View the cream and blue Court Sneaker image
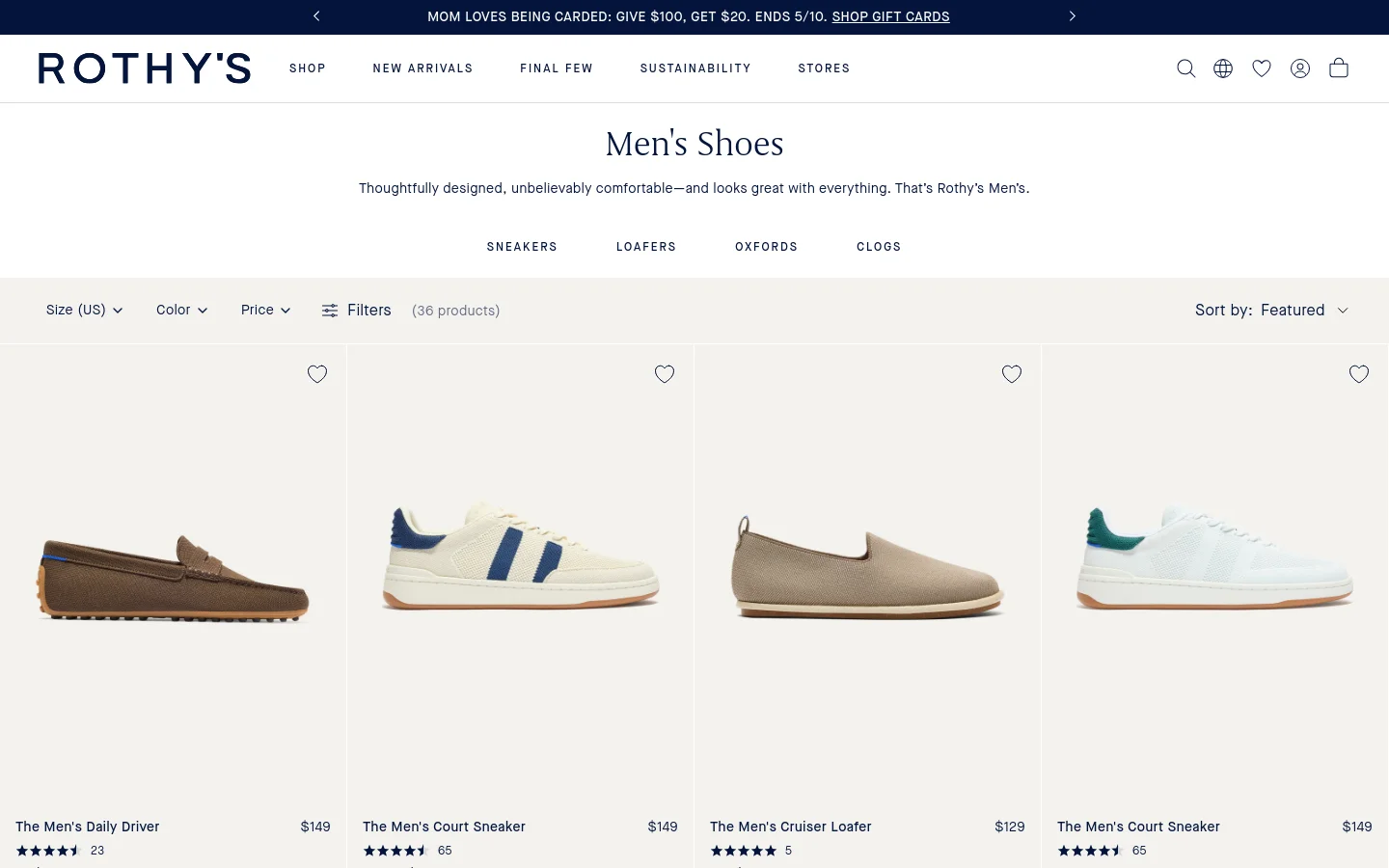The width and height of the screenshot is (1389, 868). pyautogui.click(x=521, y=556)
